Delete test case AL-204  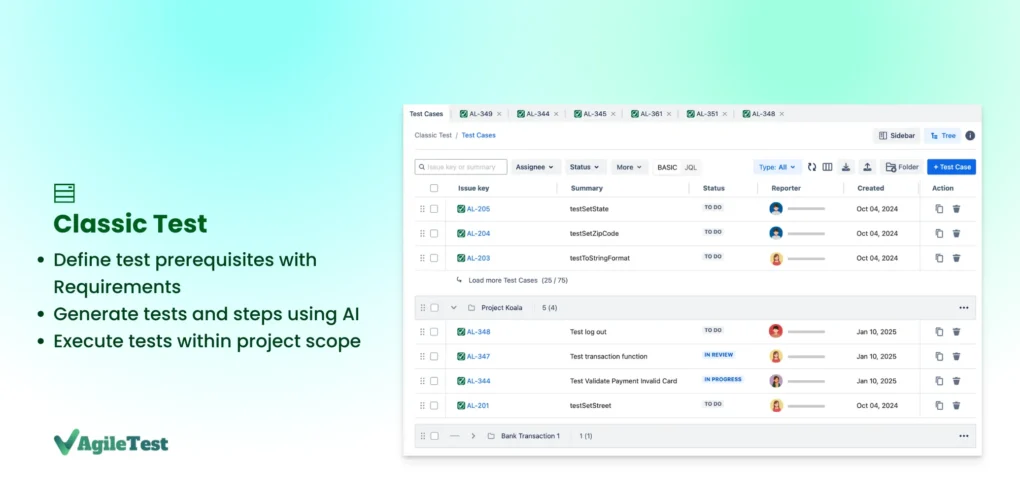point(956,234)
